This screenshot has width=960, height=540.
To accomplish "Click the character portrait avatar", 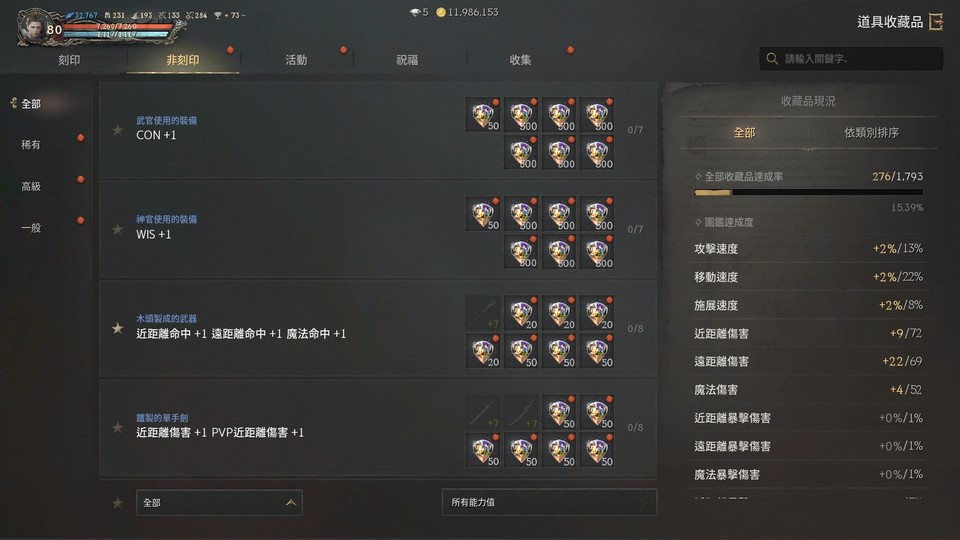I will coord(34,28).
